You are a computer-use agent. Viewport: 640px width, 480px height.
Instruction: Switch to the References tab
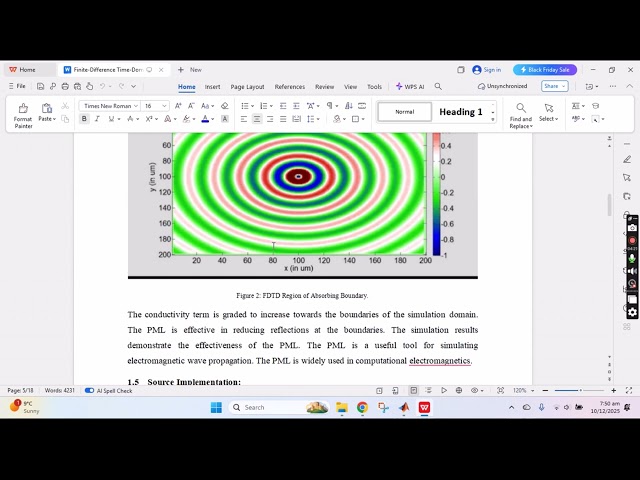pyautogui.click(x=290, y=87)
